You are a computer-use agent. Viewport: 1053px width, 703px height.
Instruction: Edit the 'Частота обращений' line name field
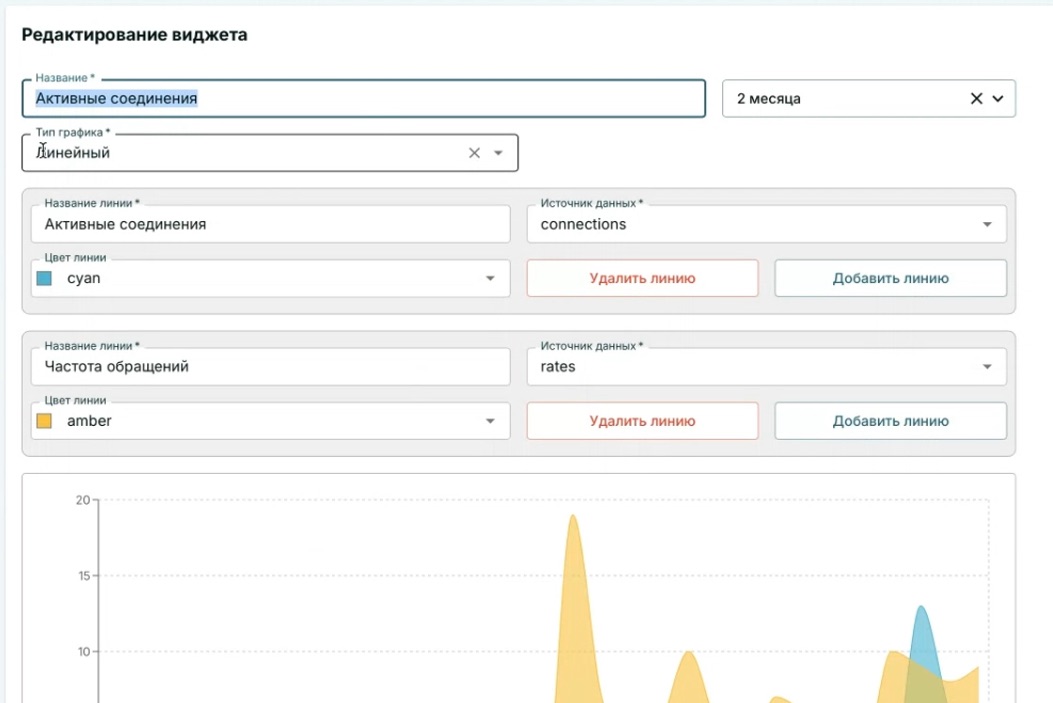coord(271,367)
